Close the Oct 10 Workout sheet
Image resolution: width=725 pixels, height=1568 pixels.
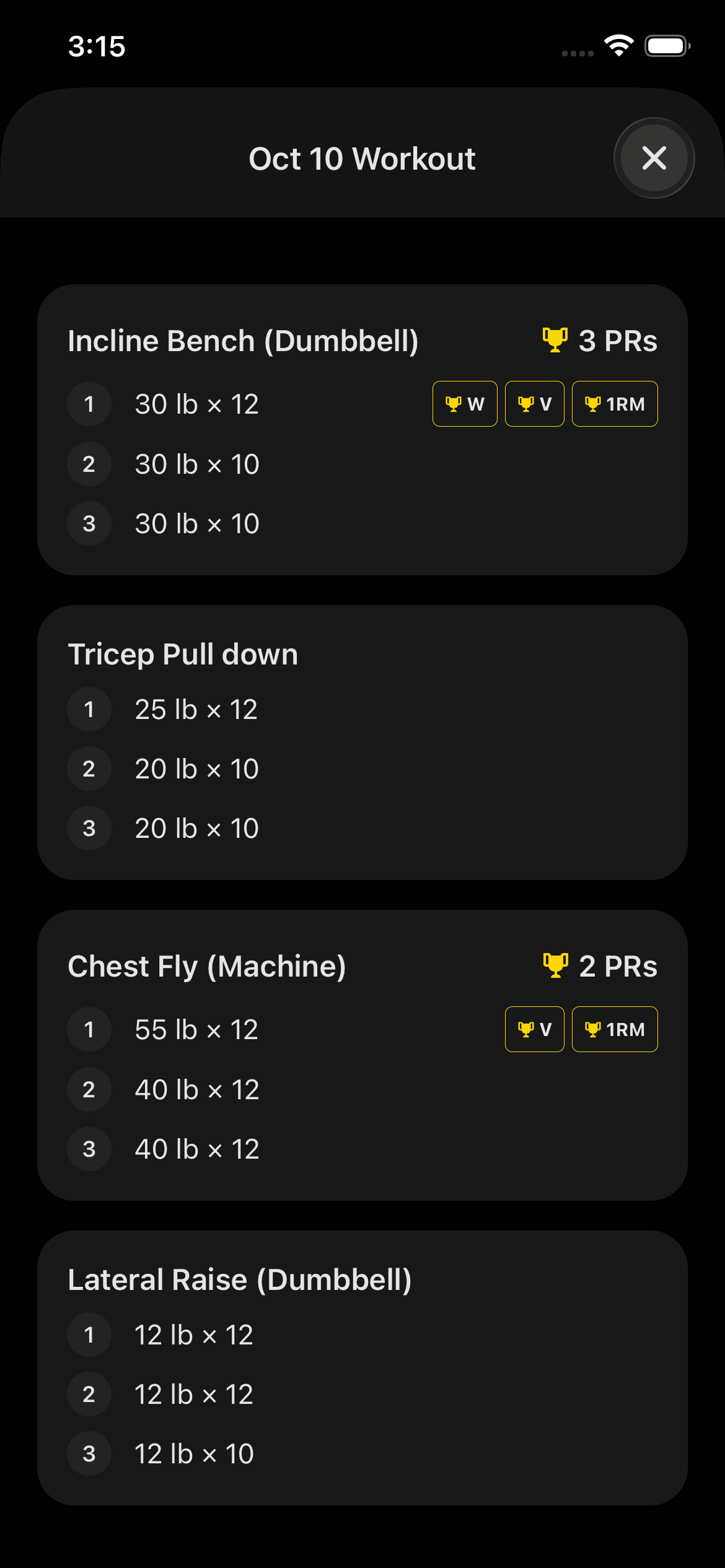click(x=654, y=158)
